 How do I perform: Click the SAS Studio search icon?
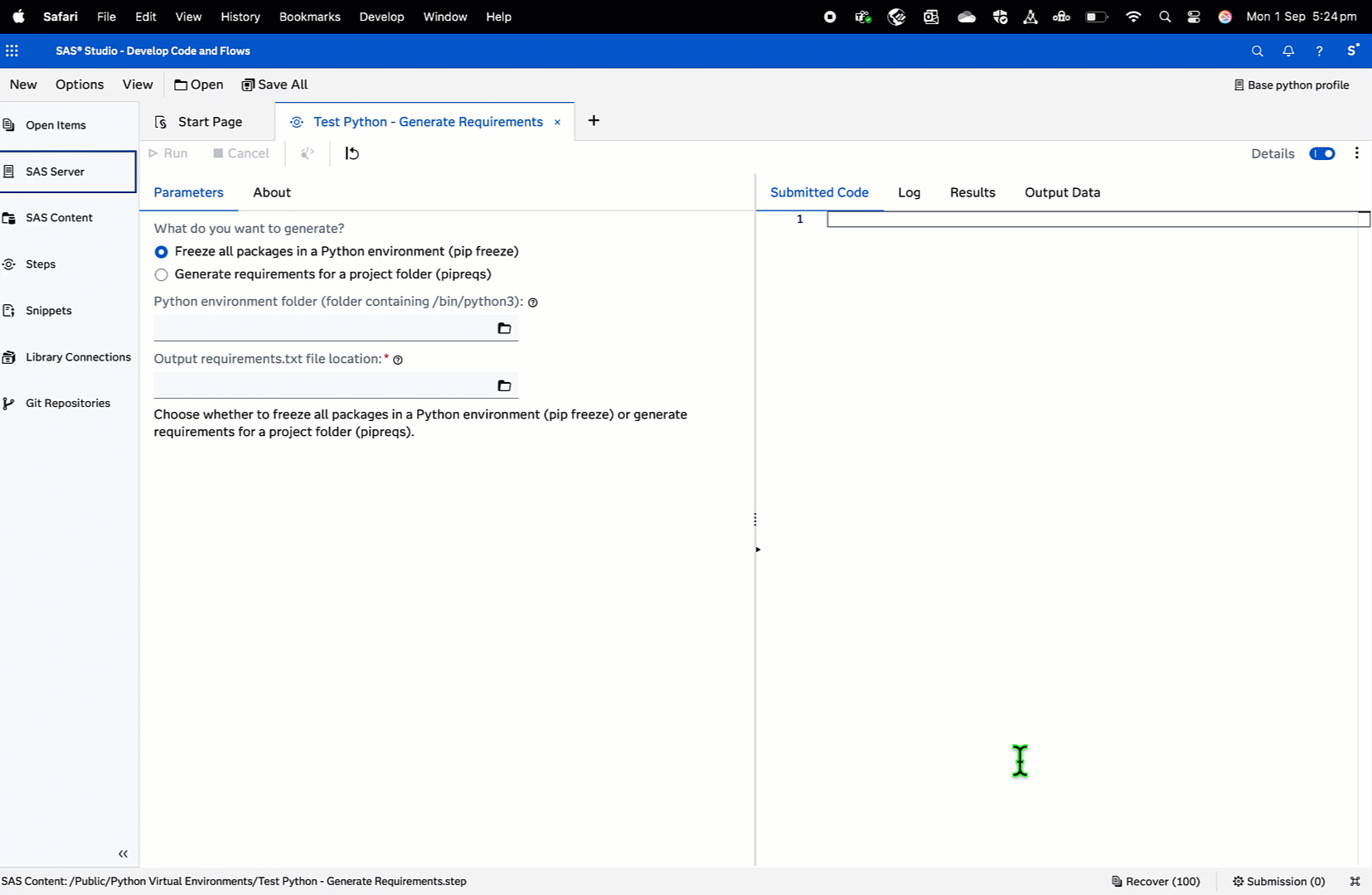[x=1257, y=51]
